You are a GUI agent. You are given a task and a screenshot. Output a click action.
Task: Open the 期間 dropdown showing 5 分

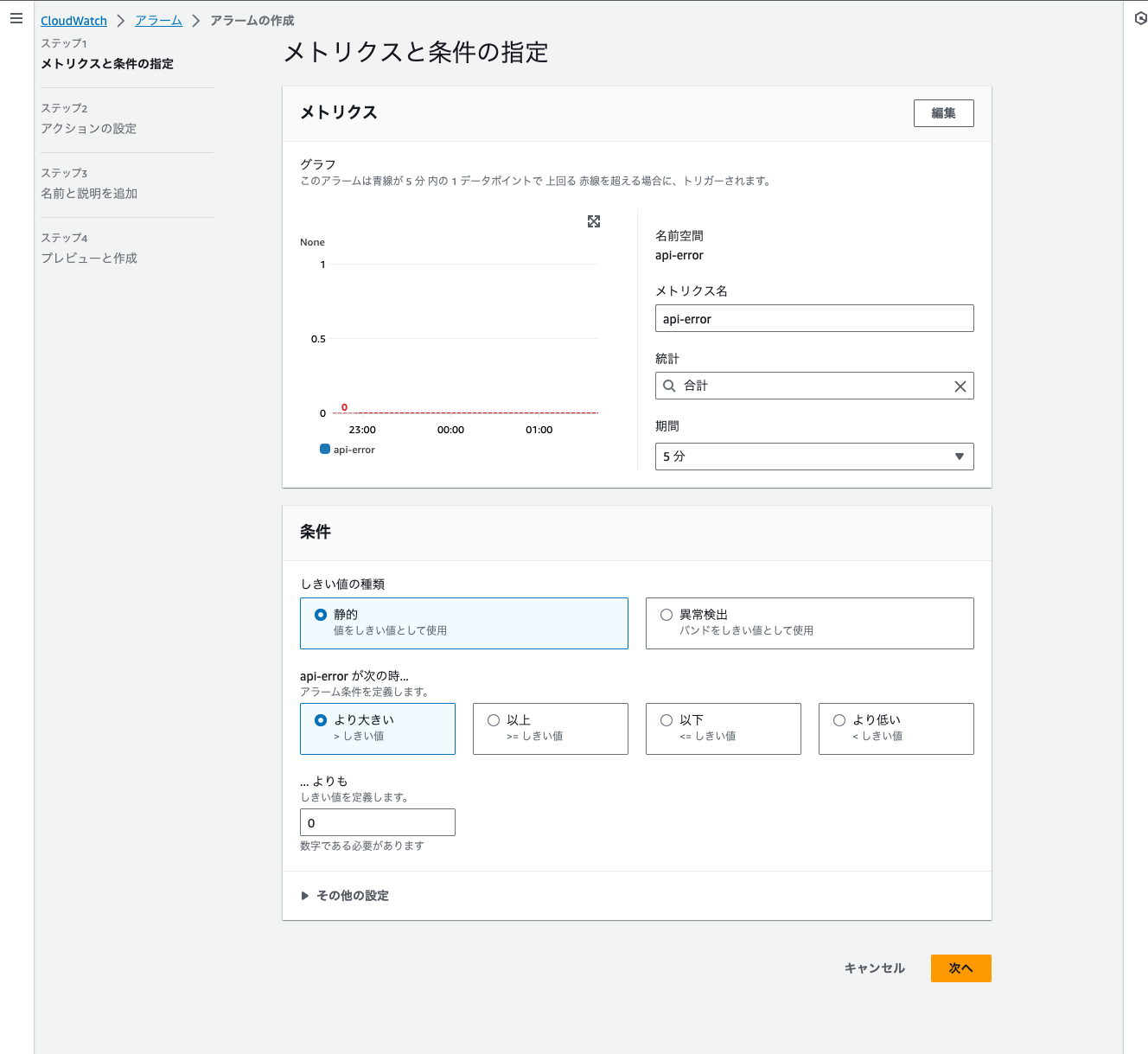pyautogui.click(x=814, y=457)
